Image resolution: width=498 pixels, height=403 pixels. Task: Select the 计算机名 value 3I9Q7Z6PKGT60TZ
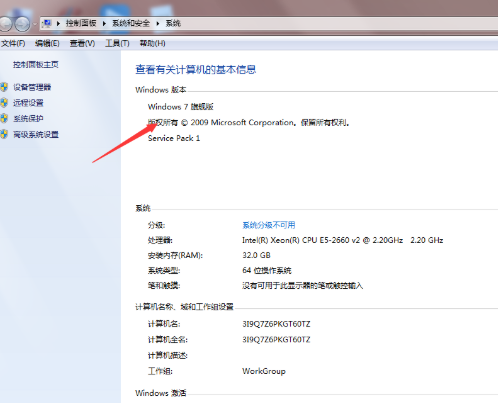coord(276,324)
